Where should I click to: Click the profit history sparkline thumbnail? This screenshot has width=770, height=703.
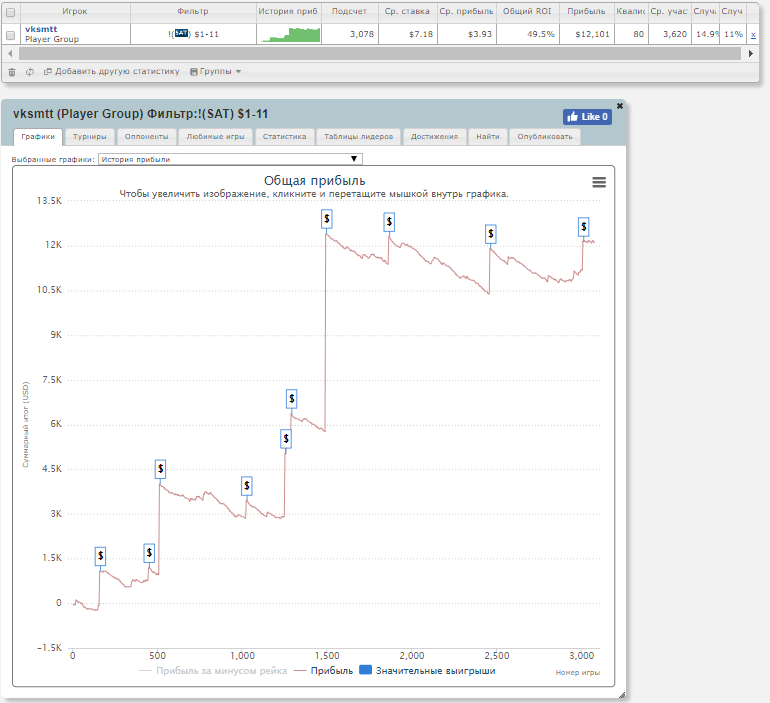tap(290, 35)
